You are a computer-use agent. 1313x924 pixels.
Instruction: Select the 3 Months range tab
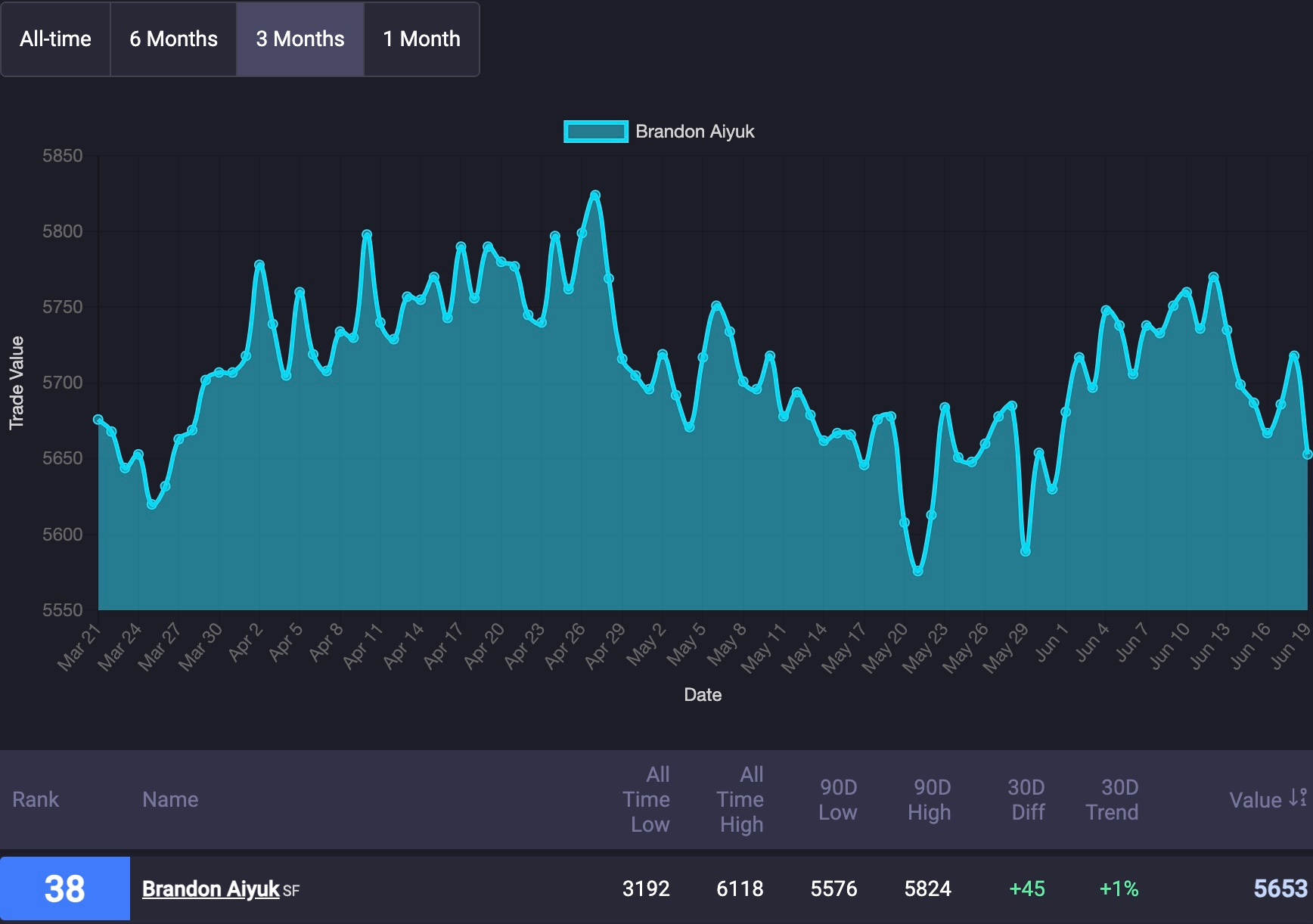[300, 39]
